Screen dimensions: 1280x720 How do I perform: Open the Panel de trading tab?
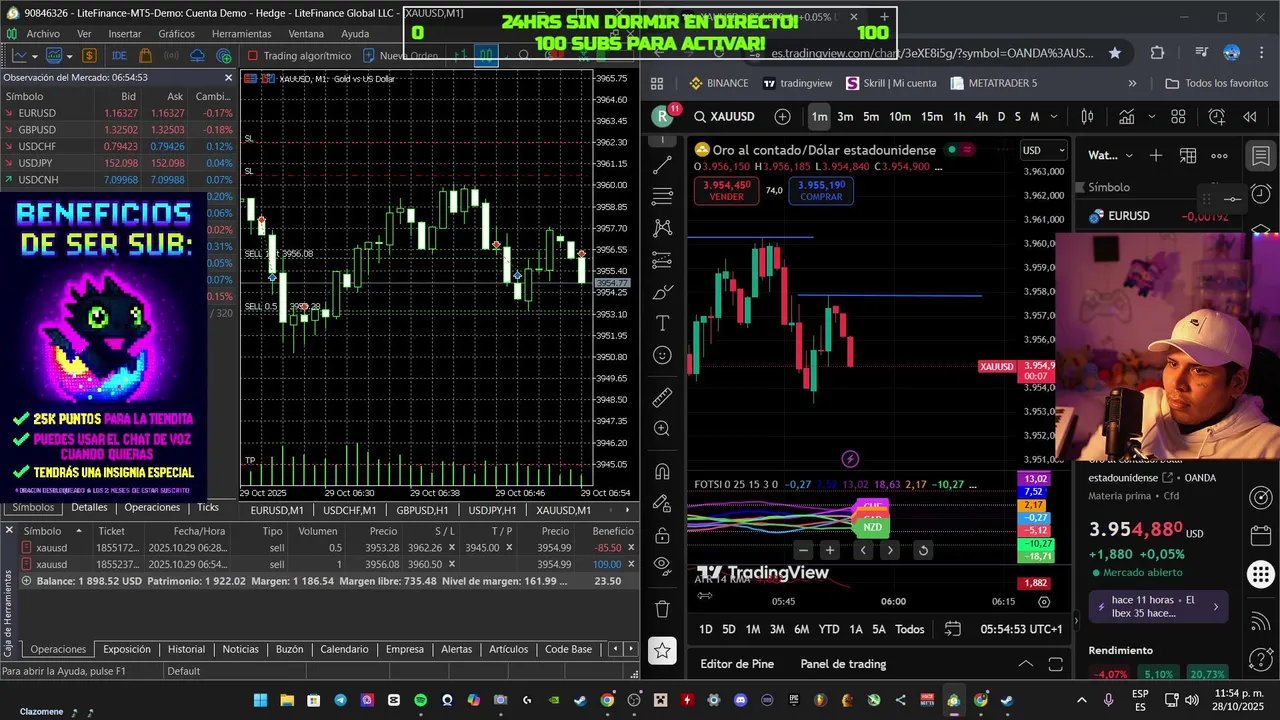pyautogui.click(x=843, y=664)
